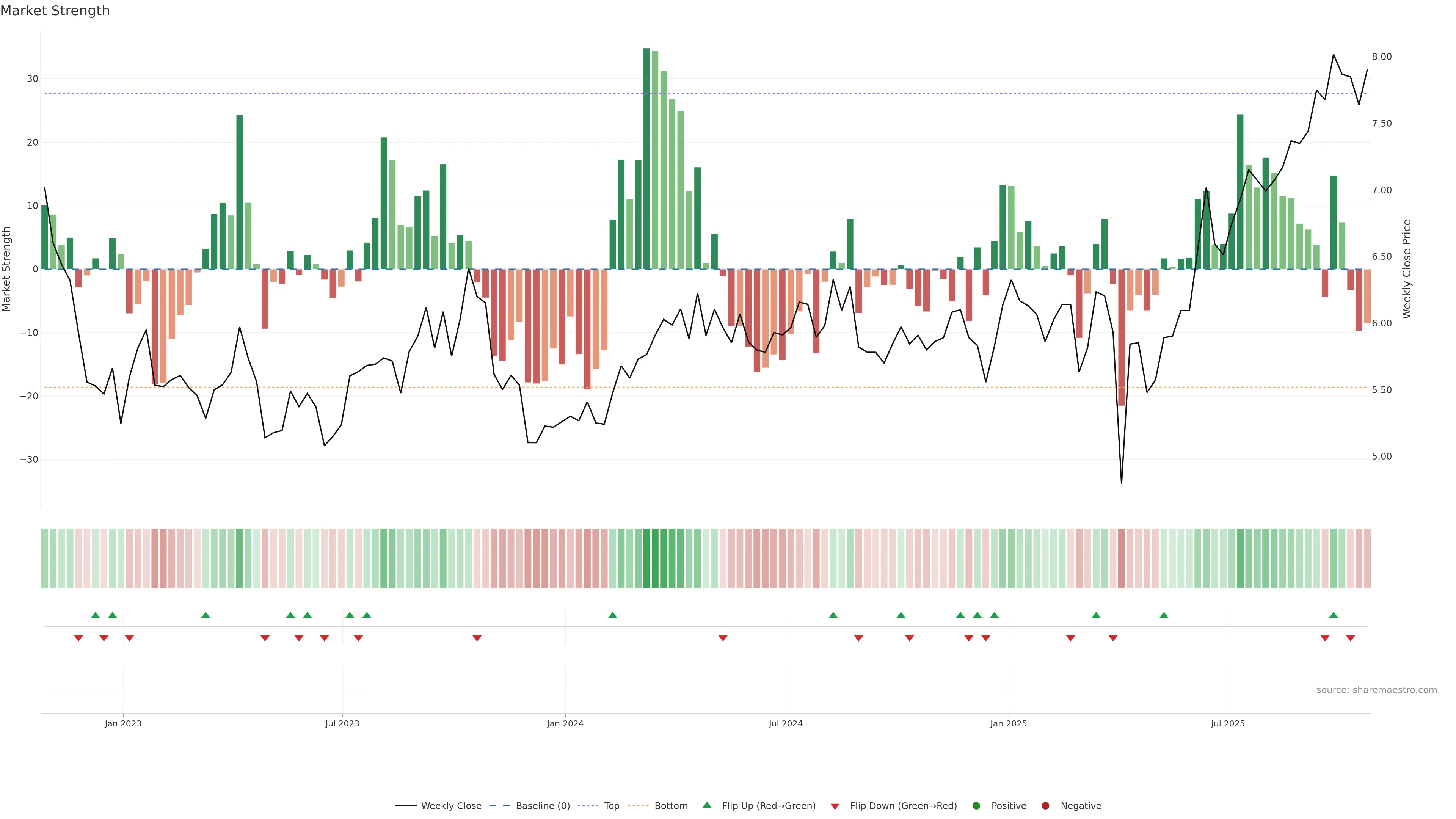Click the Flip Down red triangle legend icon
The image size is (1456, 819).
point(835,806)
